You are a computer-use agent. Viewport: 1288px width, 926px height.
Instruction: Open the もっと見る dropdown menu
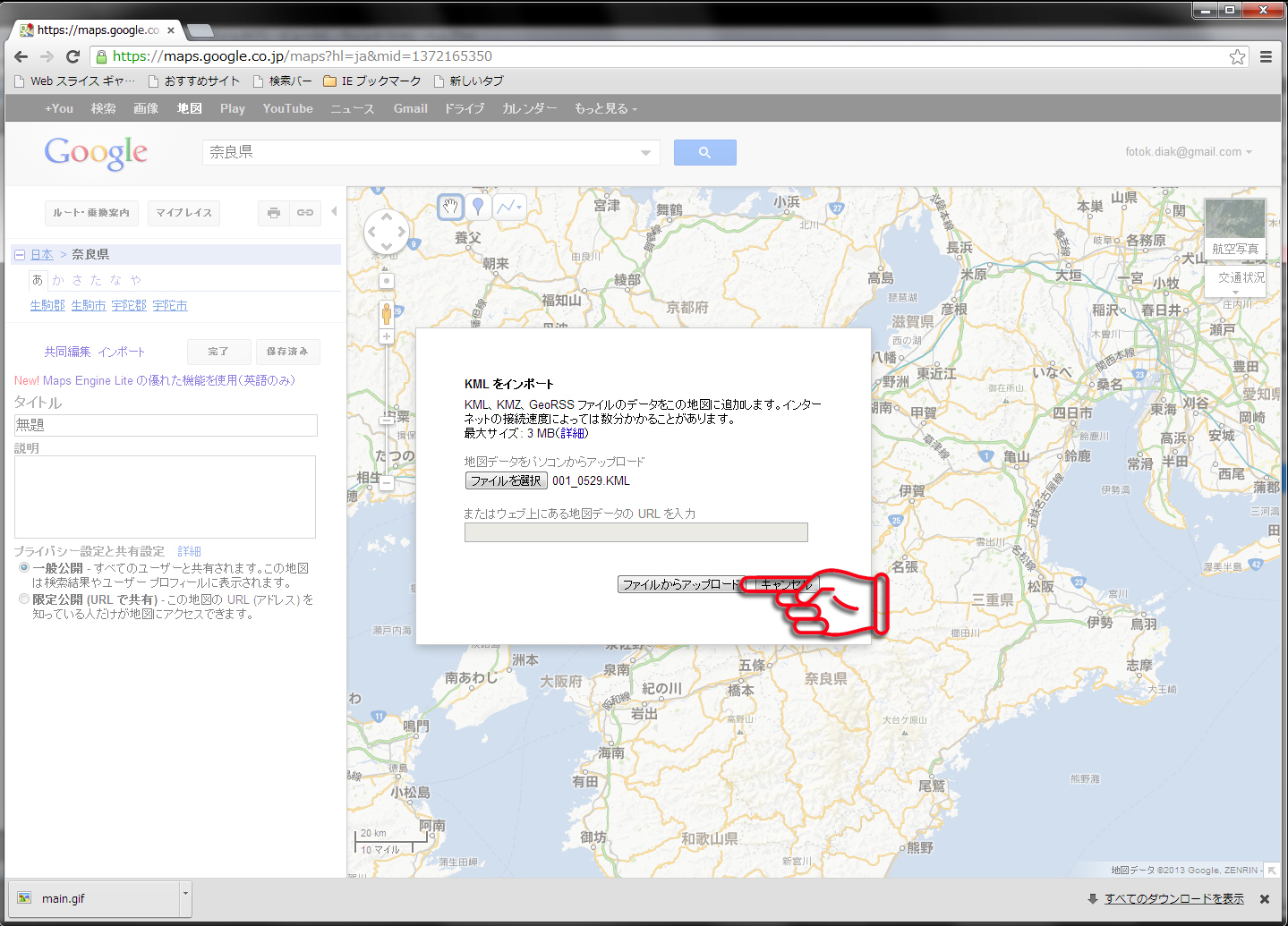(x=606, y=108)
